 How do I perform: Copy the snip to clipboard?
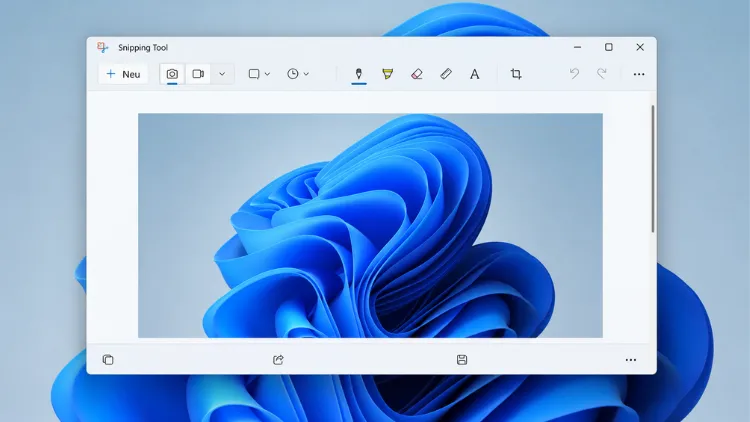tap(108, 360)
